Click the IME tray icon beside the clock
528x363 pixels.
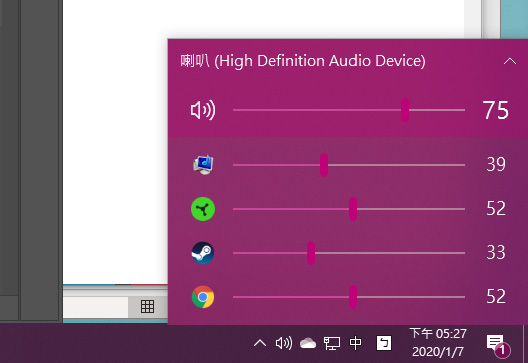click(384, 343)
